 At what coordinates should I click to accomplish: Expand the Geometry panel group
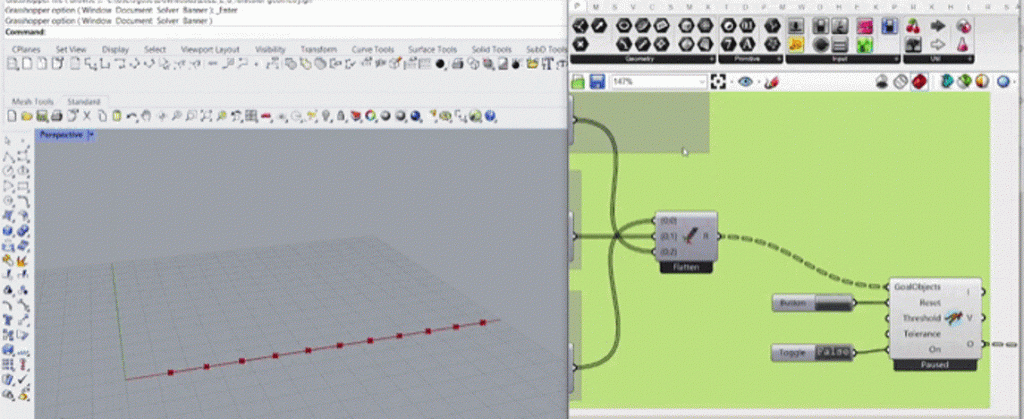pyautogui.click(x=713, y=59)
